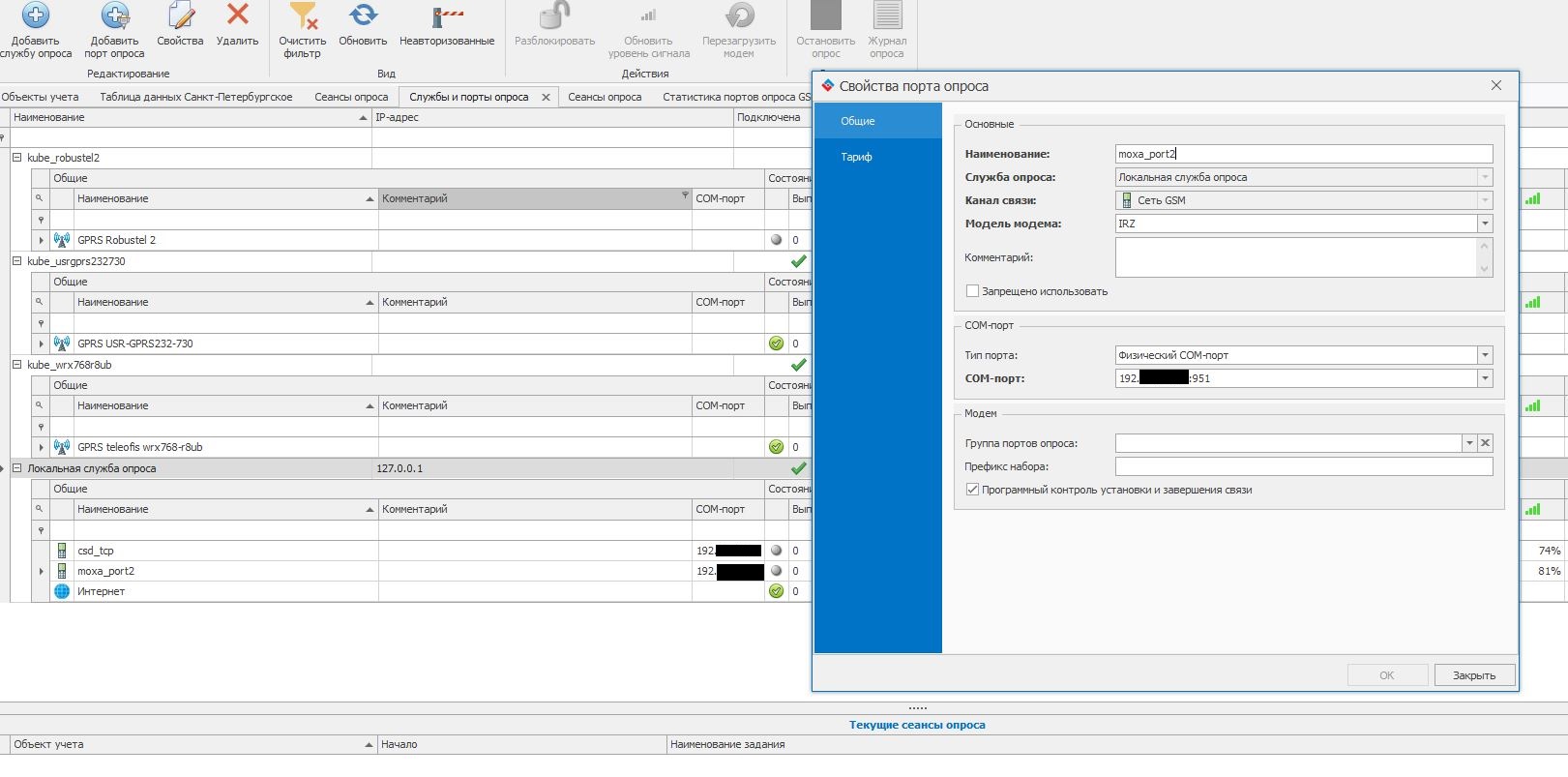Click the Add polling service icon
Image resolution: width=1568 pixels, height=777 pixels.
[36, 16]
